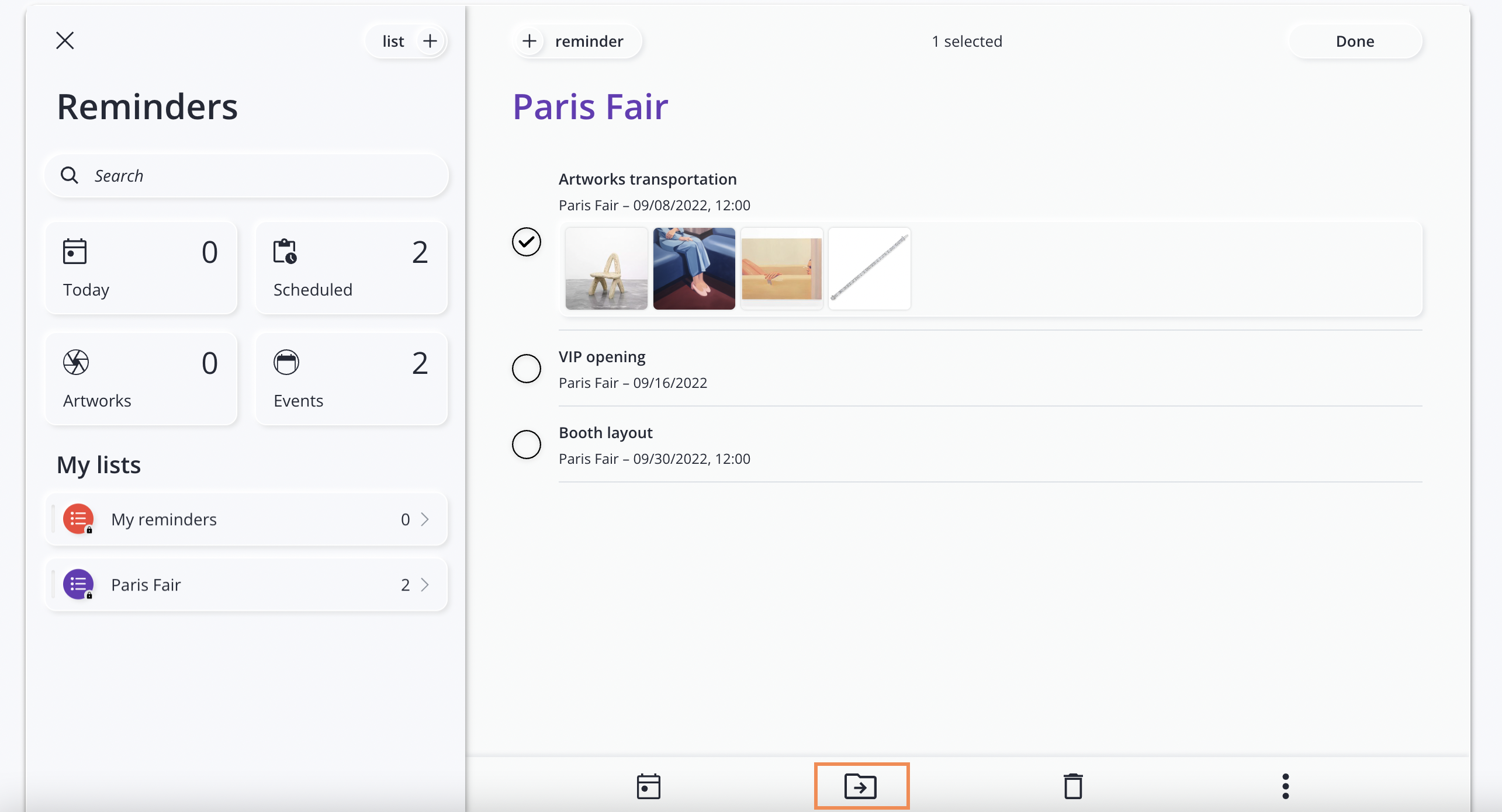The height and width of the screenshot is (812, 1502).
Task: Click the VIP opening title
Action: (x=602, y=357)
